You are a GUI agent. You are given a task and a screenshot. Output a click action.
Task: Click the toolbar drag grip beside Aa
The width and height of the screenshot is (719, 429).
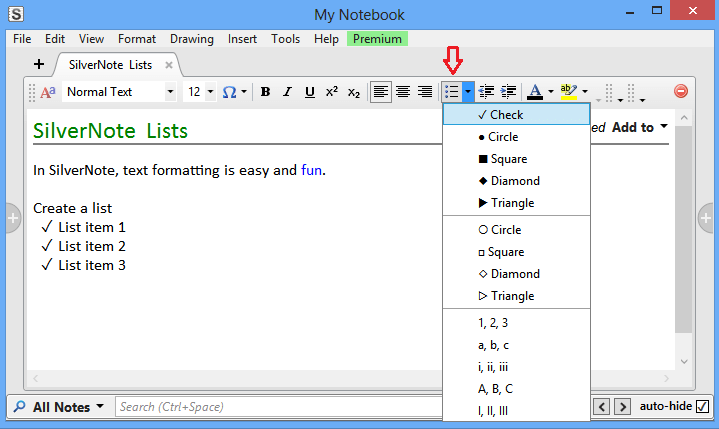32,93
